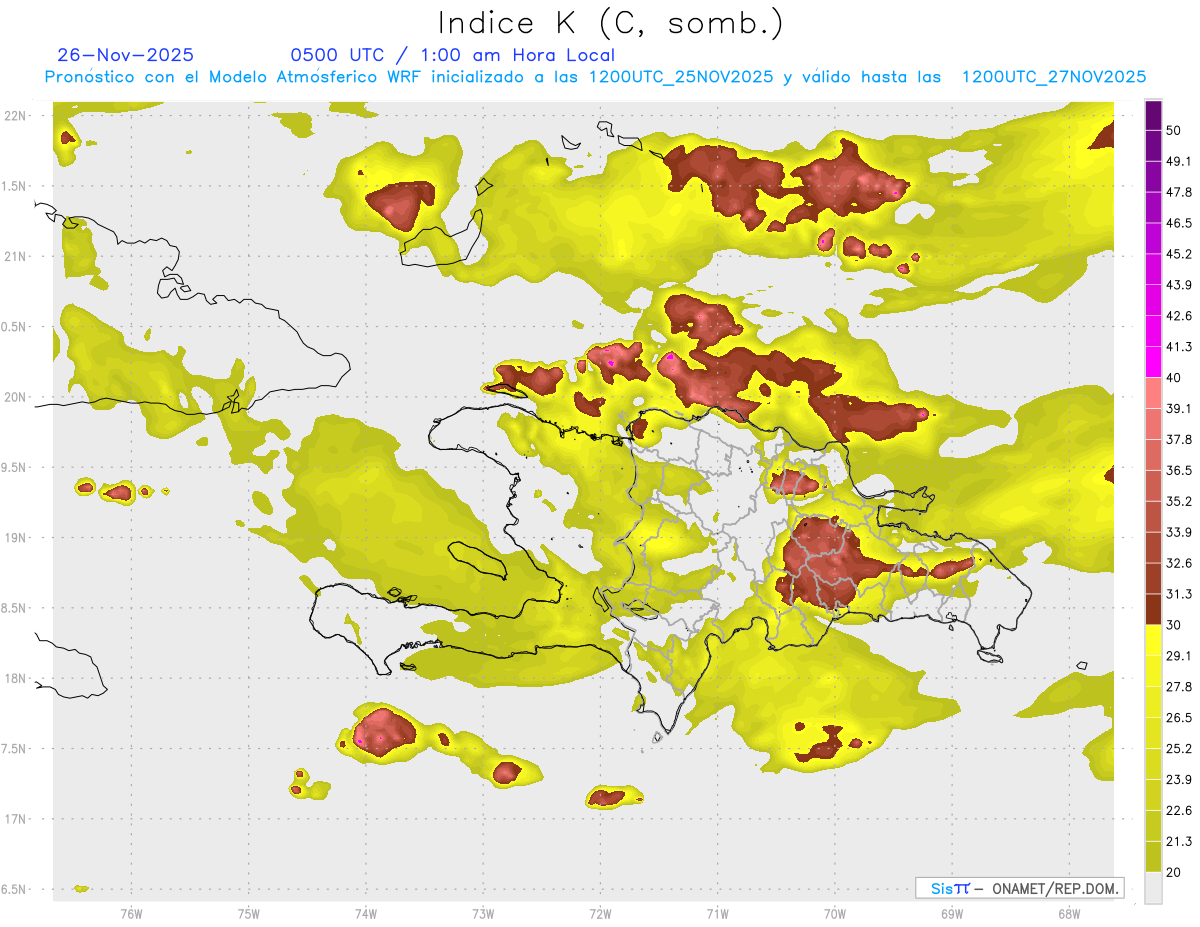Pick the dark purple colorbar segment above 50
This screenshot has width=1200, height=927.
click(1153, 115)
